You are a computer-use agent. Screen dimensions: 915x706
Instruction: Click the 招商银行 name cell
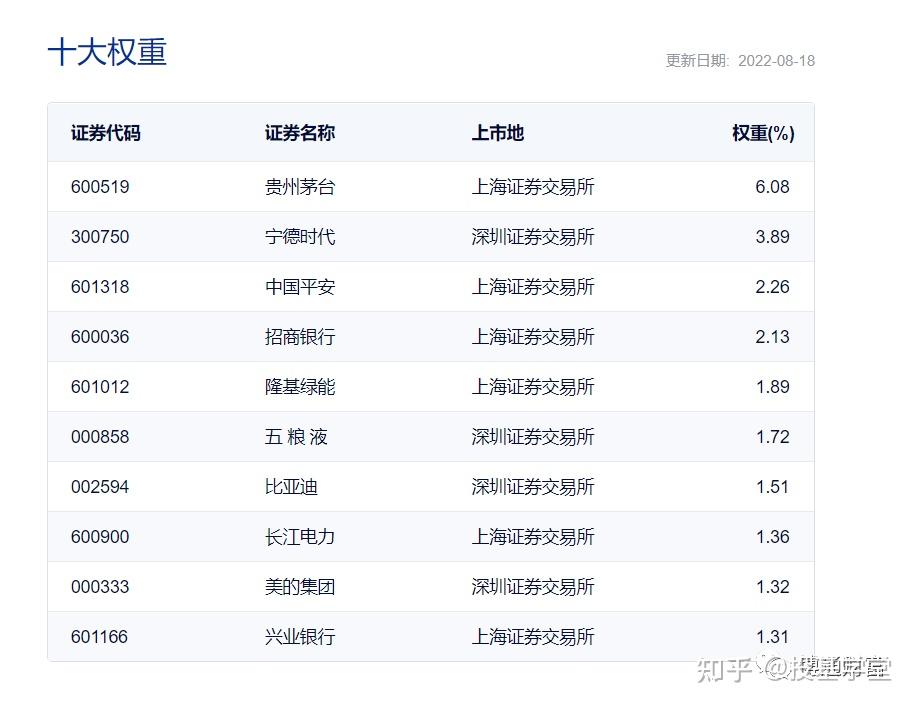(299, 337)
